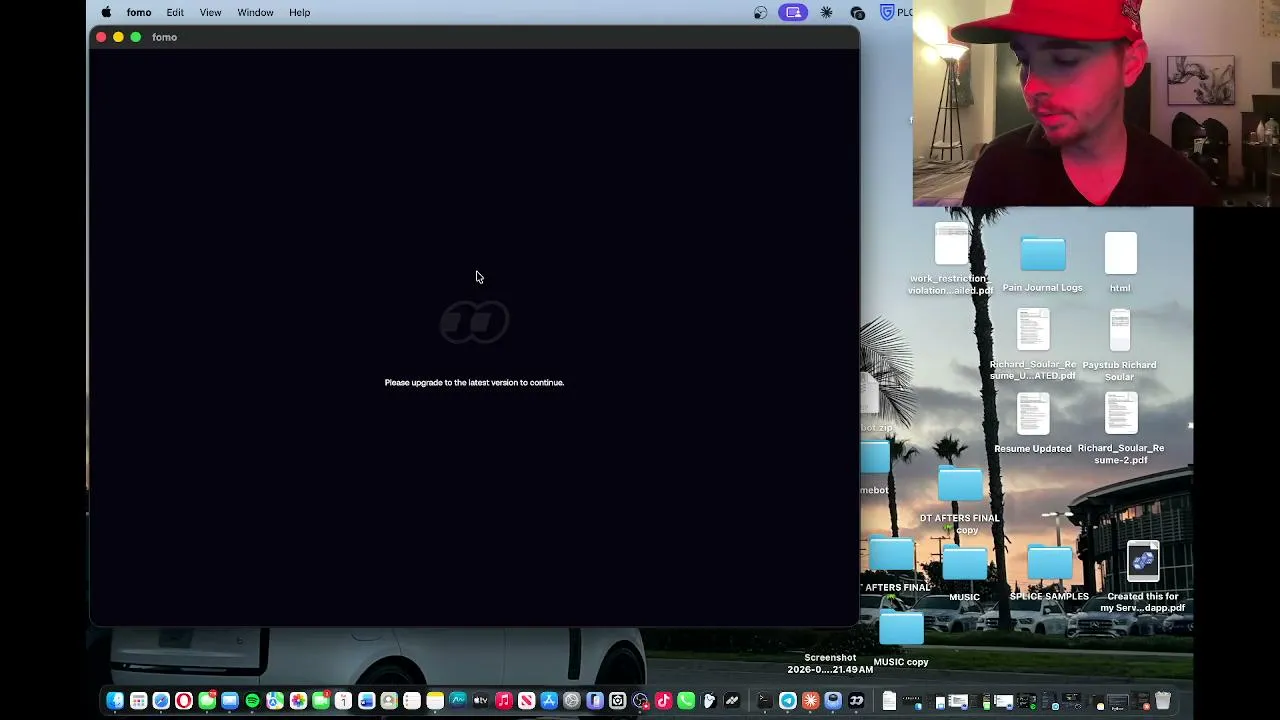Viewport: 1280px width, 720px height.
Task: Launch Spotify from the Dock
Action: click(252, 701)
